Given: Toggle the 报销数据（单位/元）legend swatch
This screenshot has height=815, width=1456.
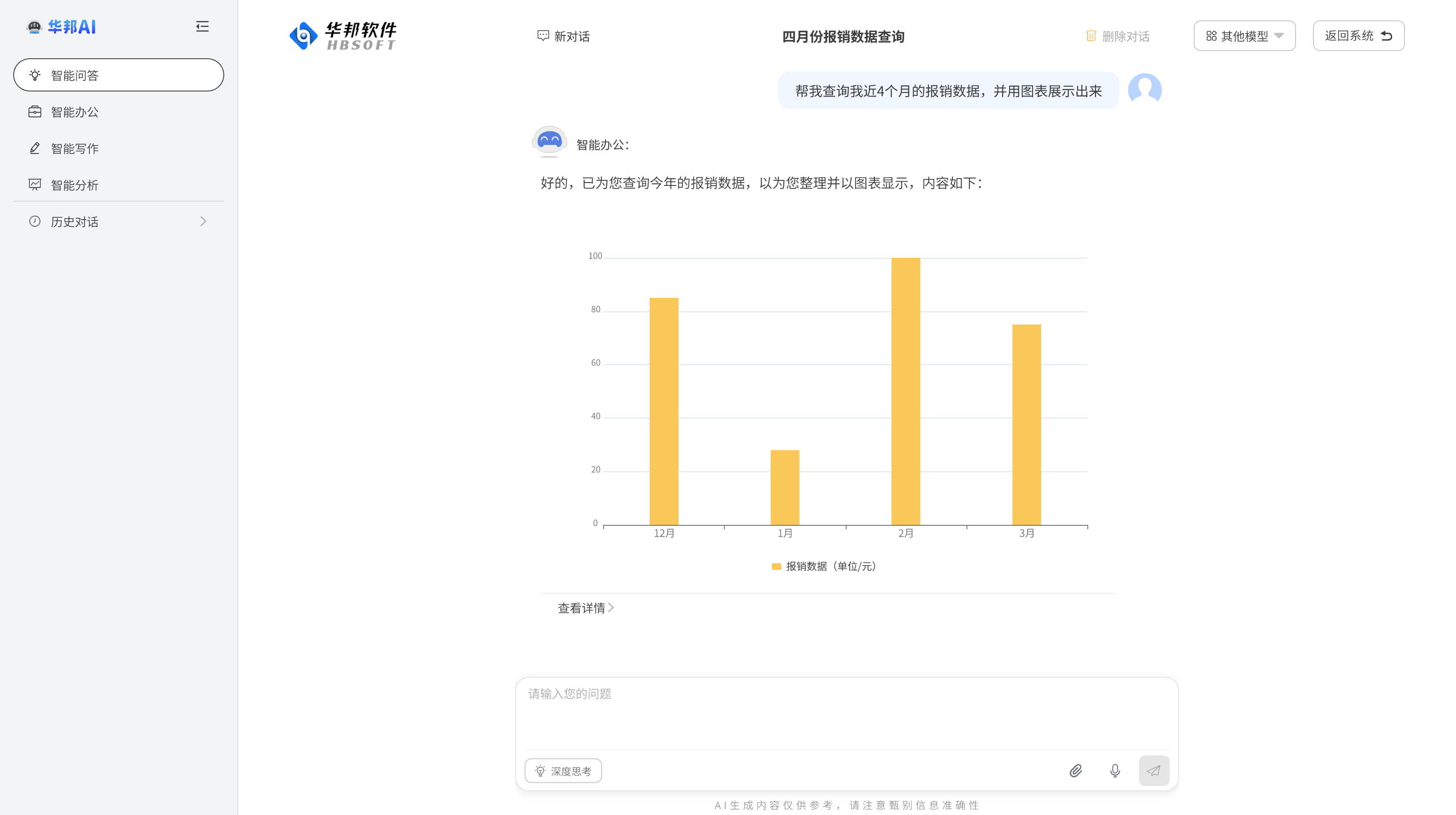Looking at the screenshot, I should coord(777,567).
